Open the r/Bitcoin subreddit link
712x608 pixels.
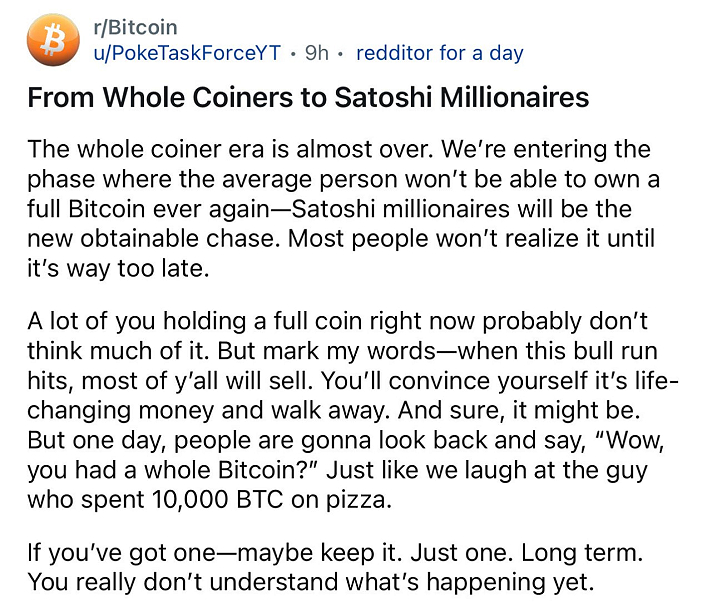click(x=129, y=29)
